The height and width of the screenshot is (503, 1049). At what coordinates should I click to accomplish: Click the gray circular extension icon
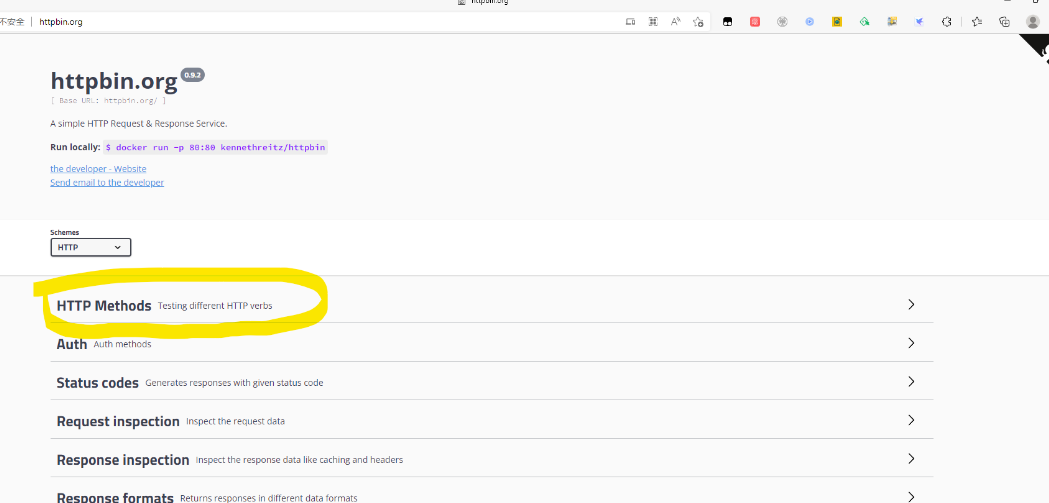click(x=782, y=22)
